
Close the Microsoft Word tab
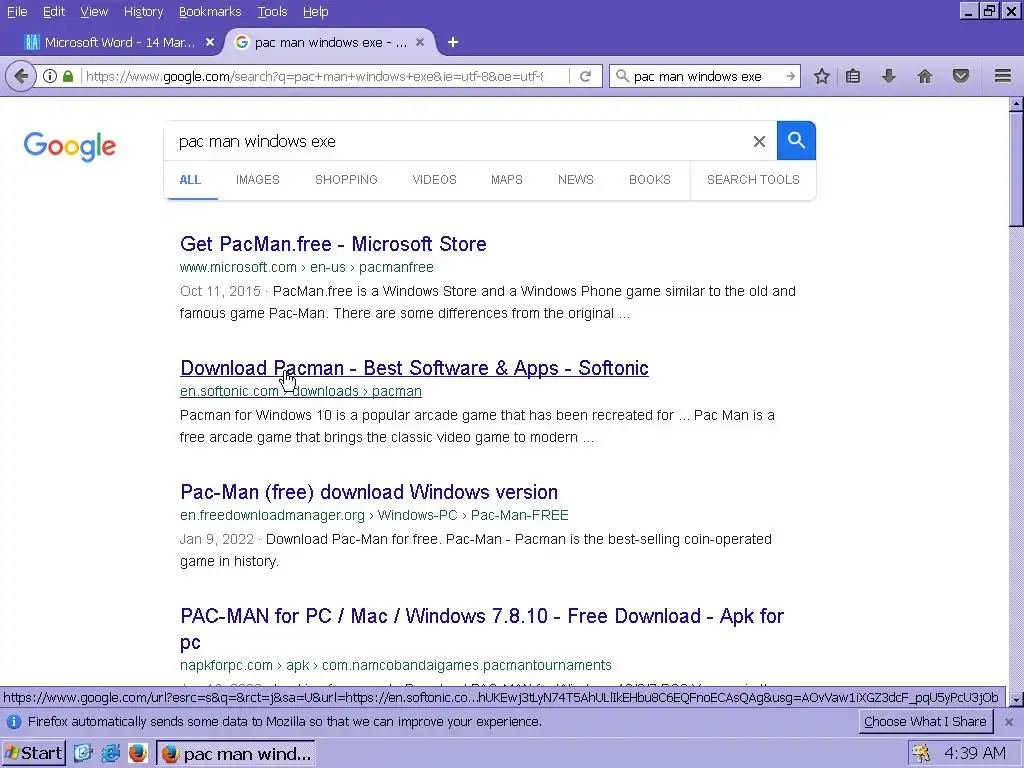pos(210,42)
